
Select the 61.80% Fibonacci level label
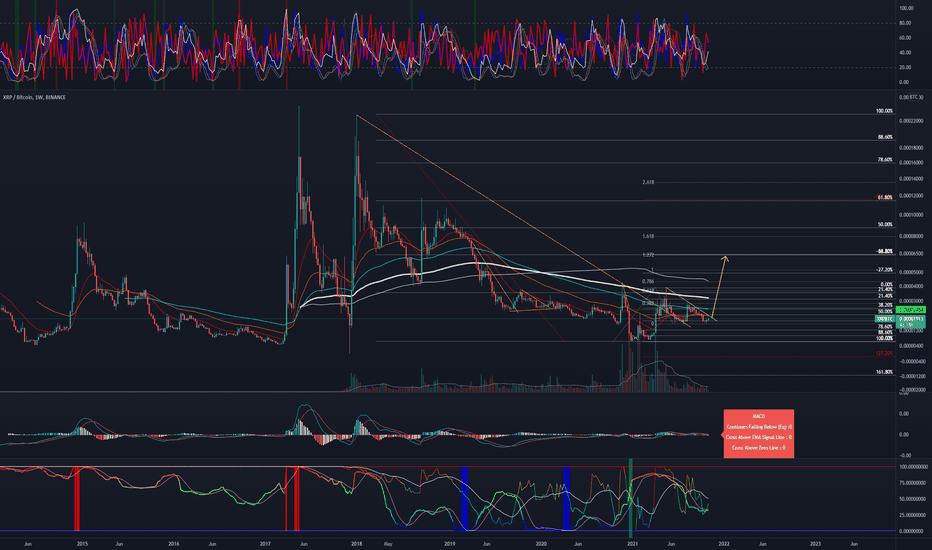[x=884, y=197]
